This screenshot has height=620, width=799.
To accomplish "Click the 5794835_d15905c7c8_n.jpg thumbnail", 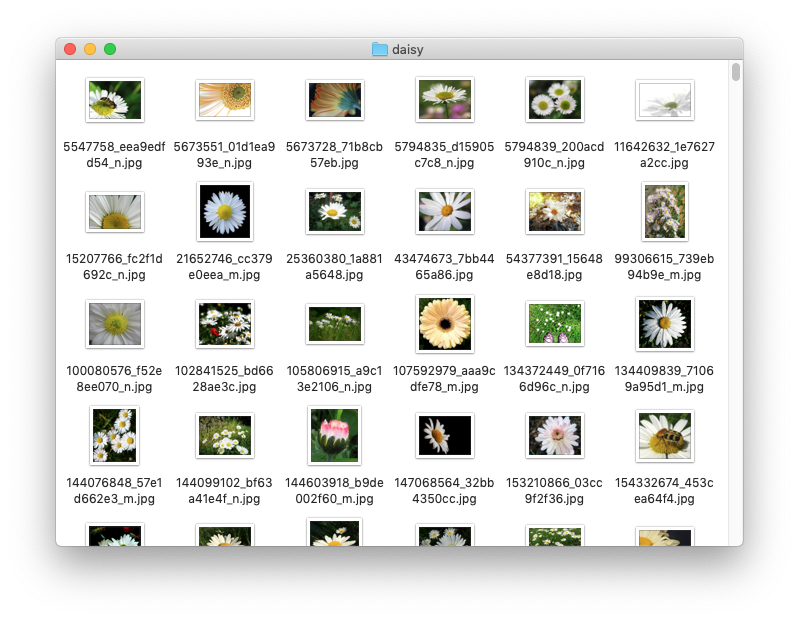I will click(x=445, y=100).
